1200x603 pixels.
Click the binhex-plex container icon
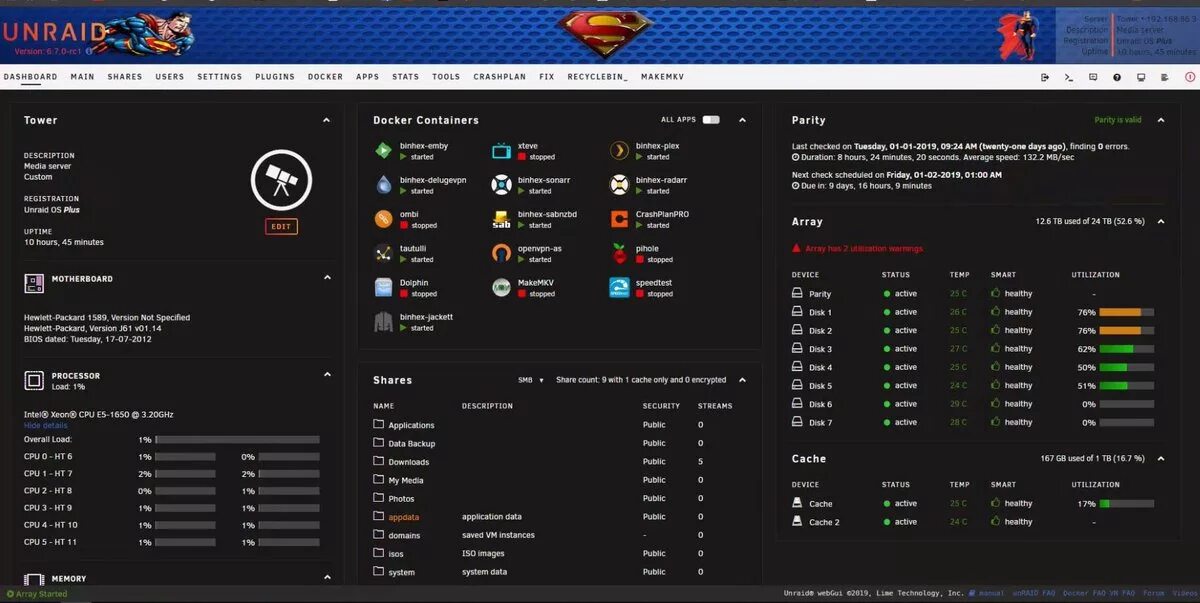pos(619,151)
